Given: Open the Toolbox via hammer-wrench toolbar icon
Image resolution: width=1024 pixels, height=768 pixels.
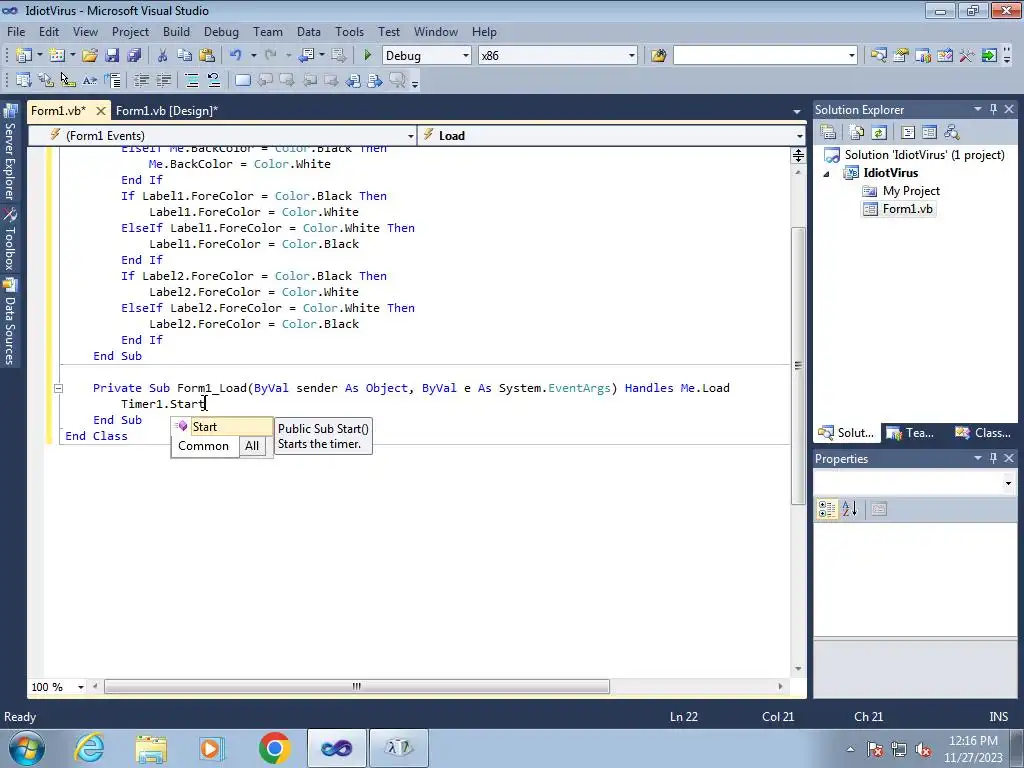Looking at the screenshot, I should 967,56.
